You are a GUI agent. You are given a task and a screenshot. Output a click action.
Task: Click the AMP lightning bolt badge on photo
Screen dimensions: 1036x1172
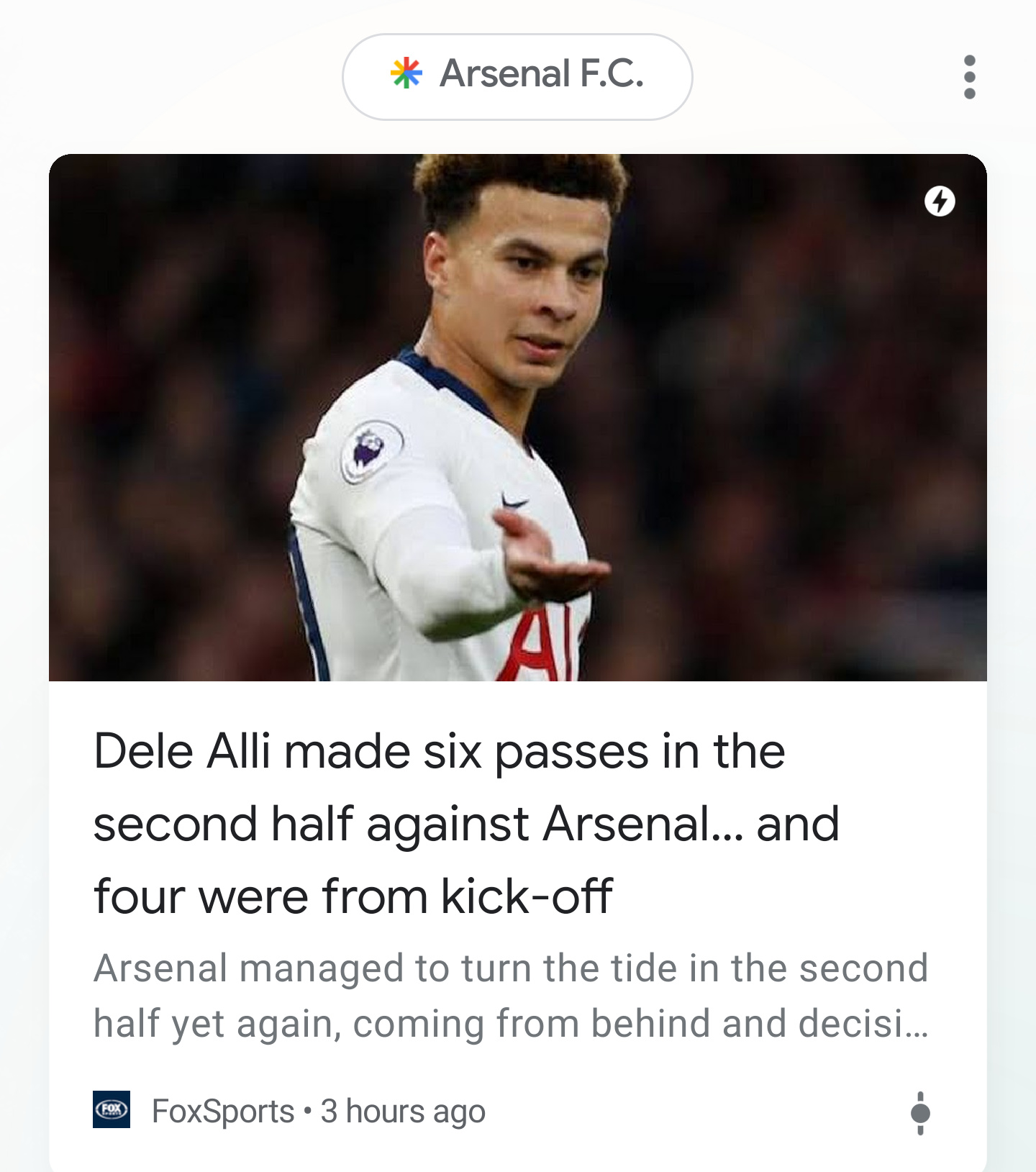point(940,201)
